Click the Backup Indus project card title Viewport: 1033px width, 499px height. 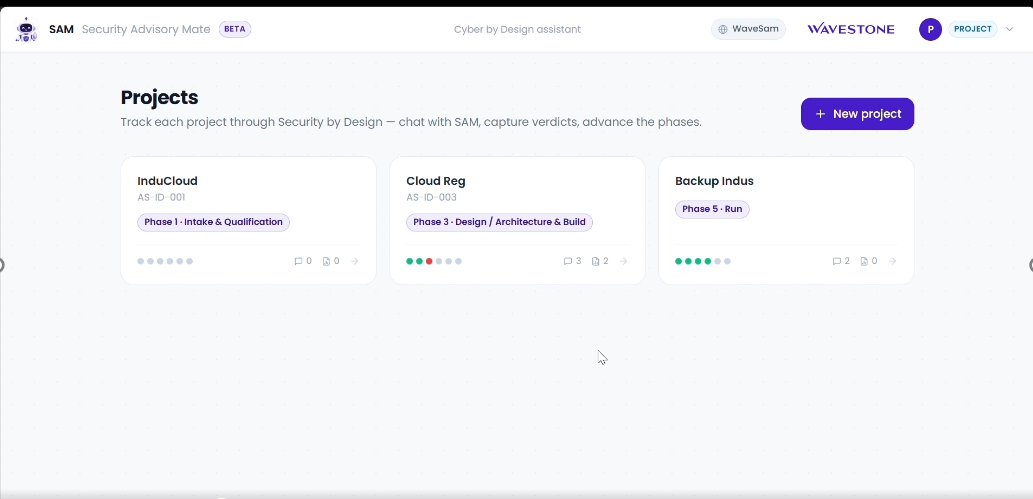714,181
